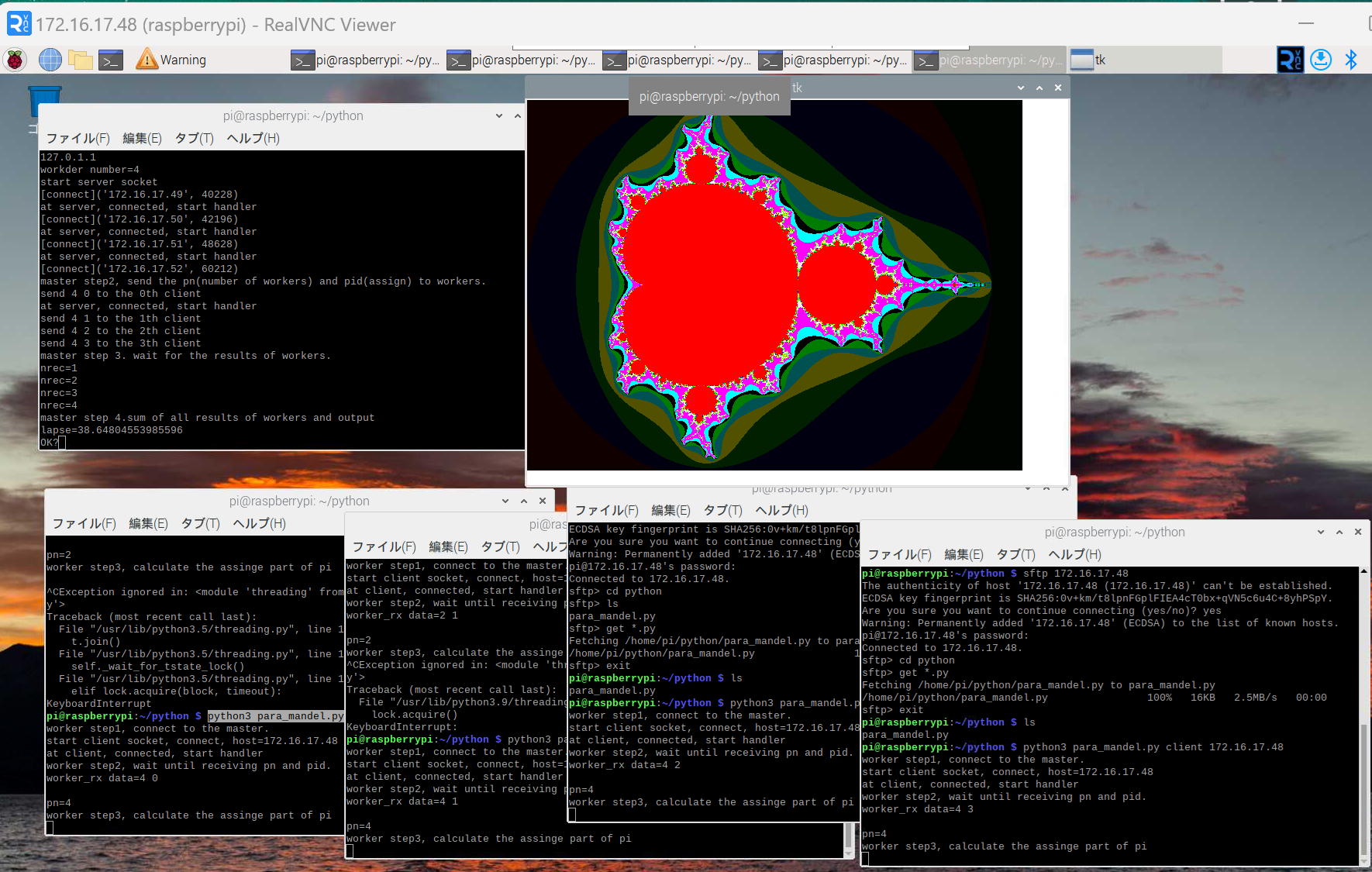Viewport: 1372px width, 872px height.
Task: Click the "start server socket" line
Action: pos(99,182)
